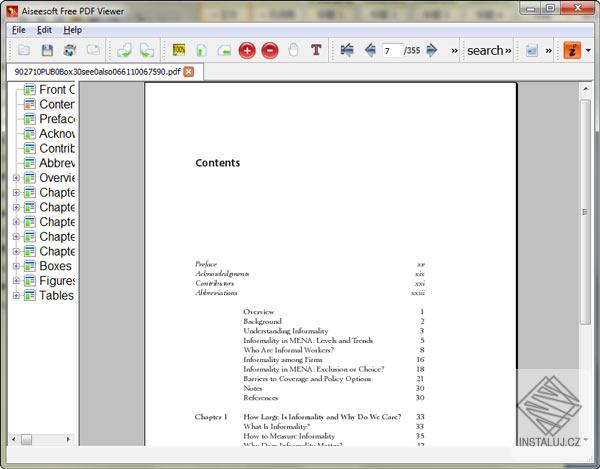Click the 'Contents' heading on the page
Image resolution: width=600 pixels, height=469 pixels.
[x=217, y=163]
